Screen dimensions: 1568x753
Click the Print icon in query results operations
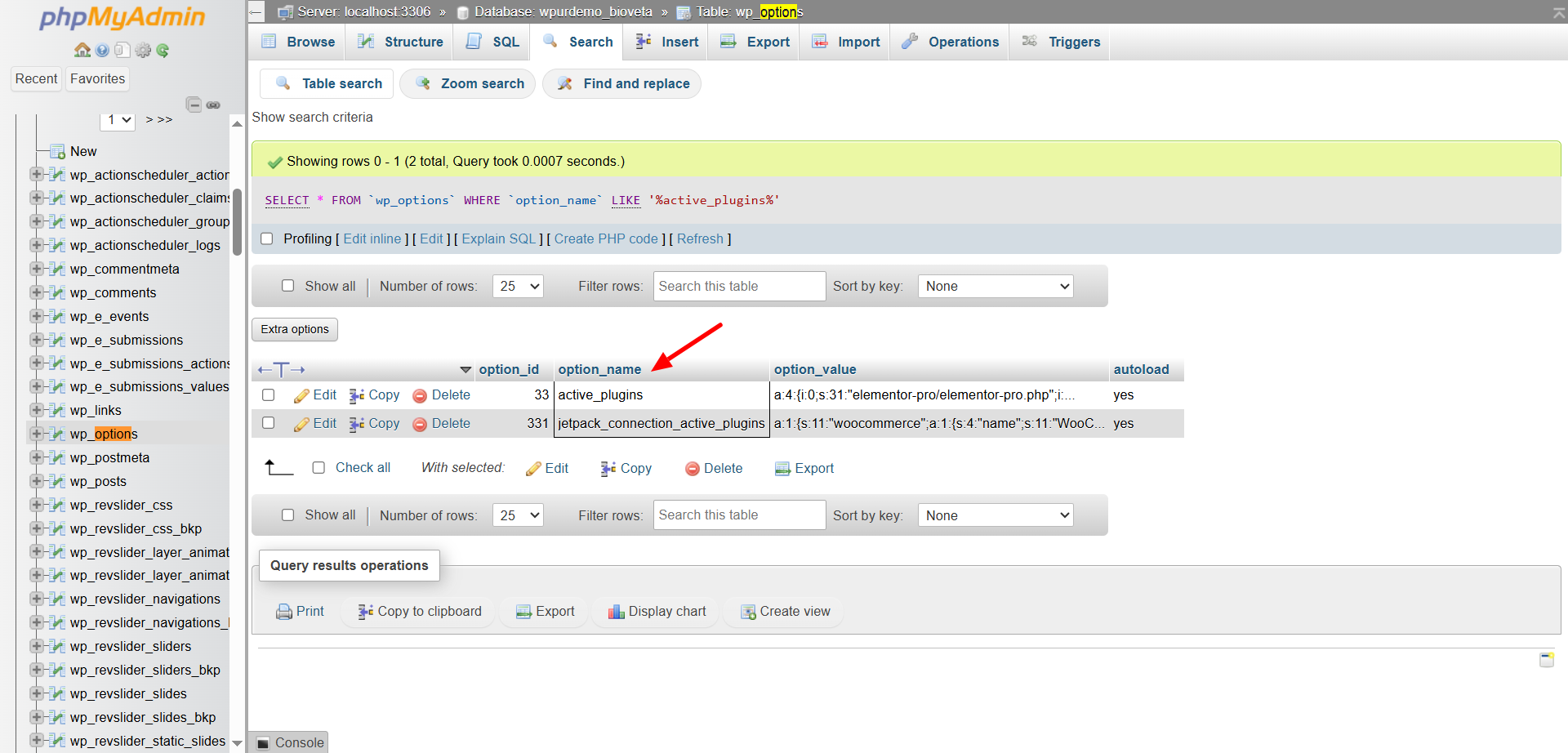click(x=284, y=612)
